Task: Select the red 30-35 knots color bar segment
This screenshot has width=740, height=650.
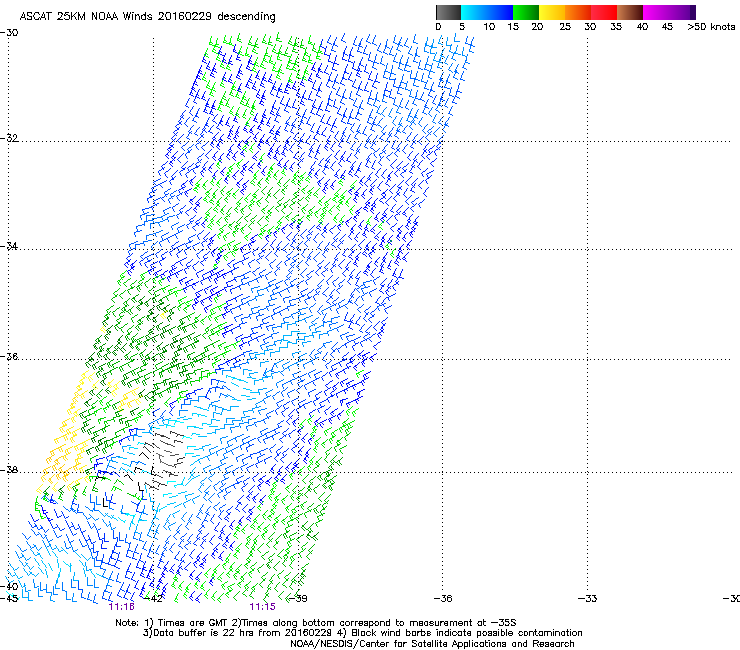Action: point(604,12)
